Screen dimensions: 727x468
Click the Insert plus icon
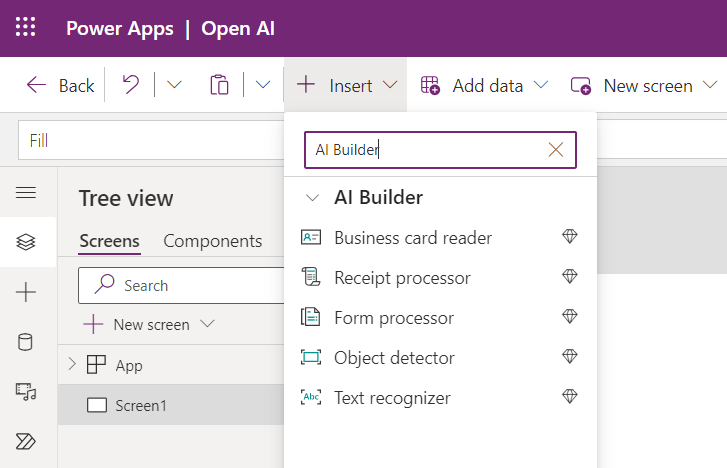coord(306,85)
